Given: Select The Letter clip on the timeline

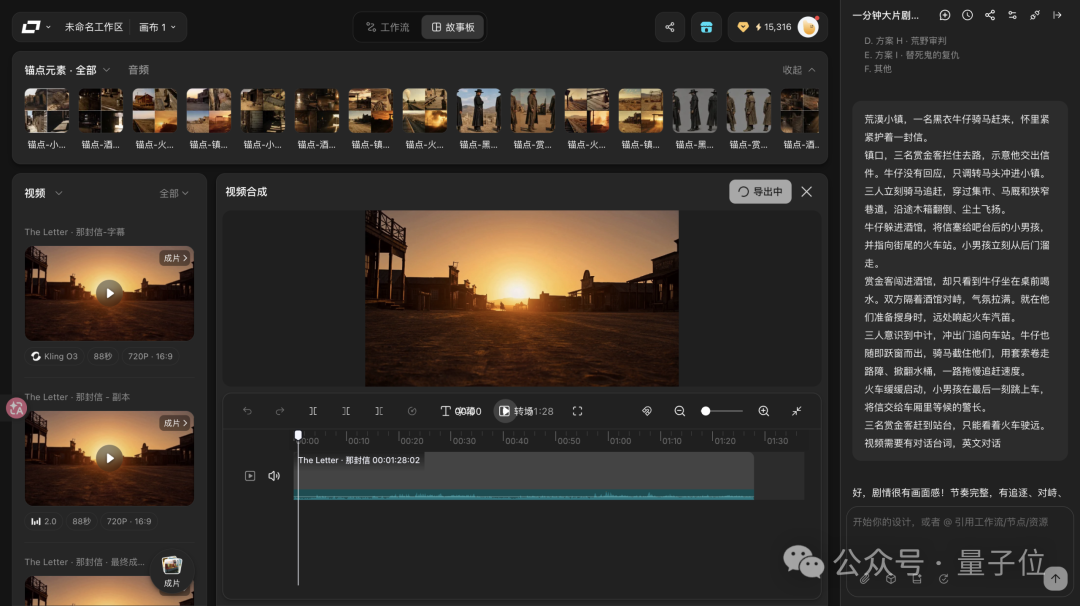Looking at the screenshot, I should click(x=524, y=476).
